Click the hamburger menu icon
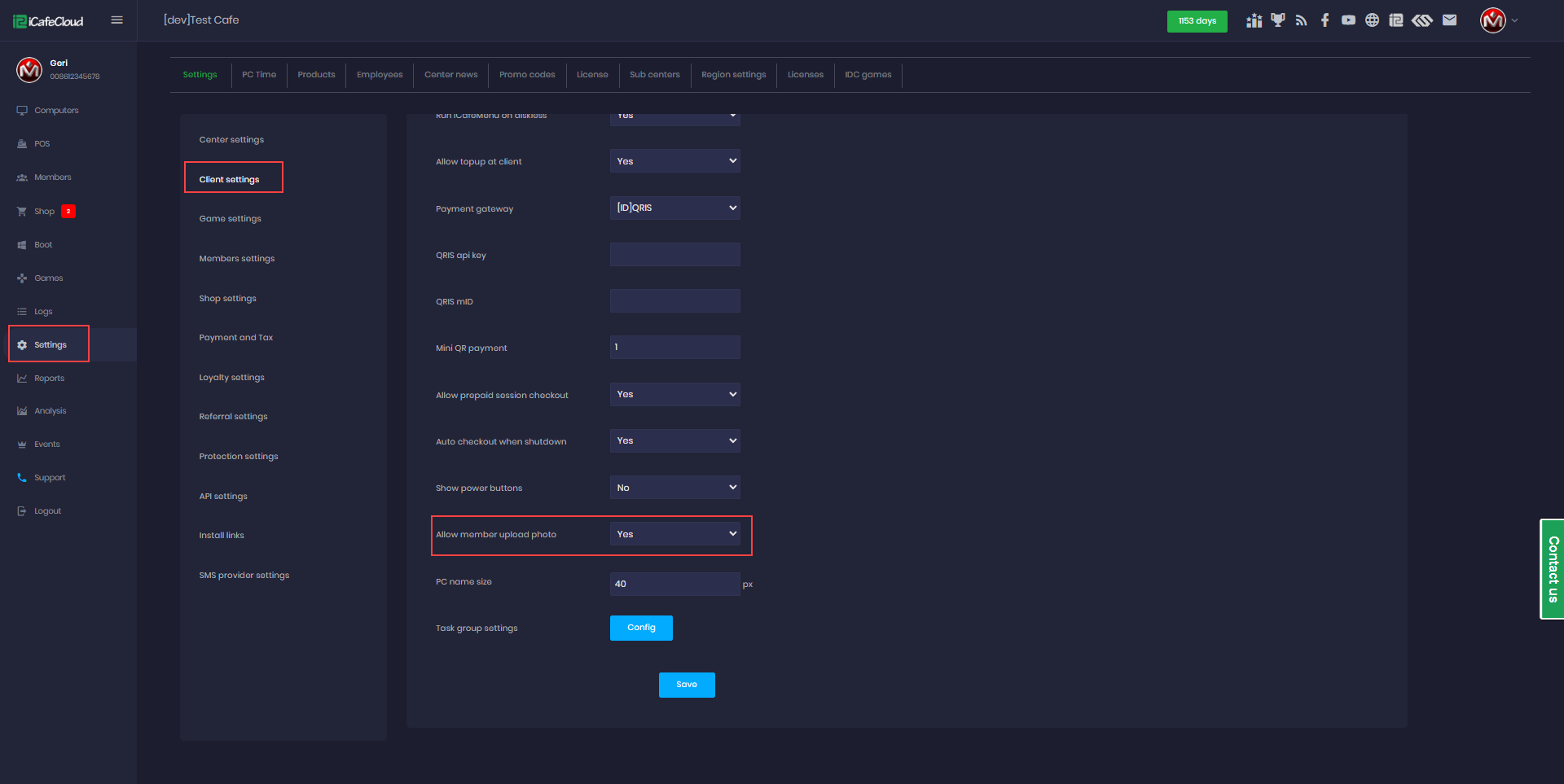This screenshot has width=1564, height=784. pos(116,20)
